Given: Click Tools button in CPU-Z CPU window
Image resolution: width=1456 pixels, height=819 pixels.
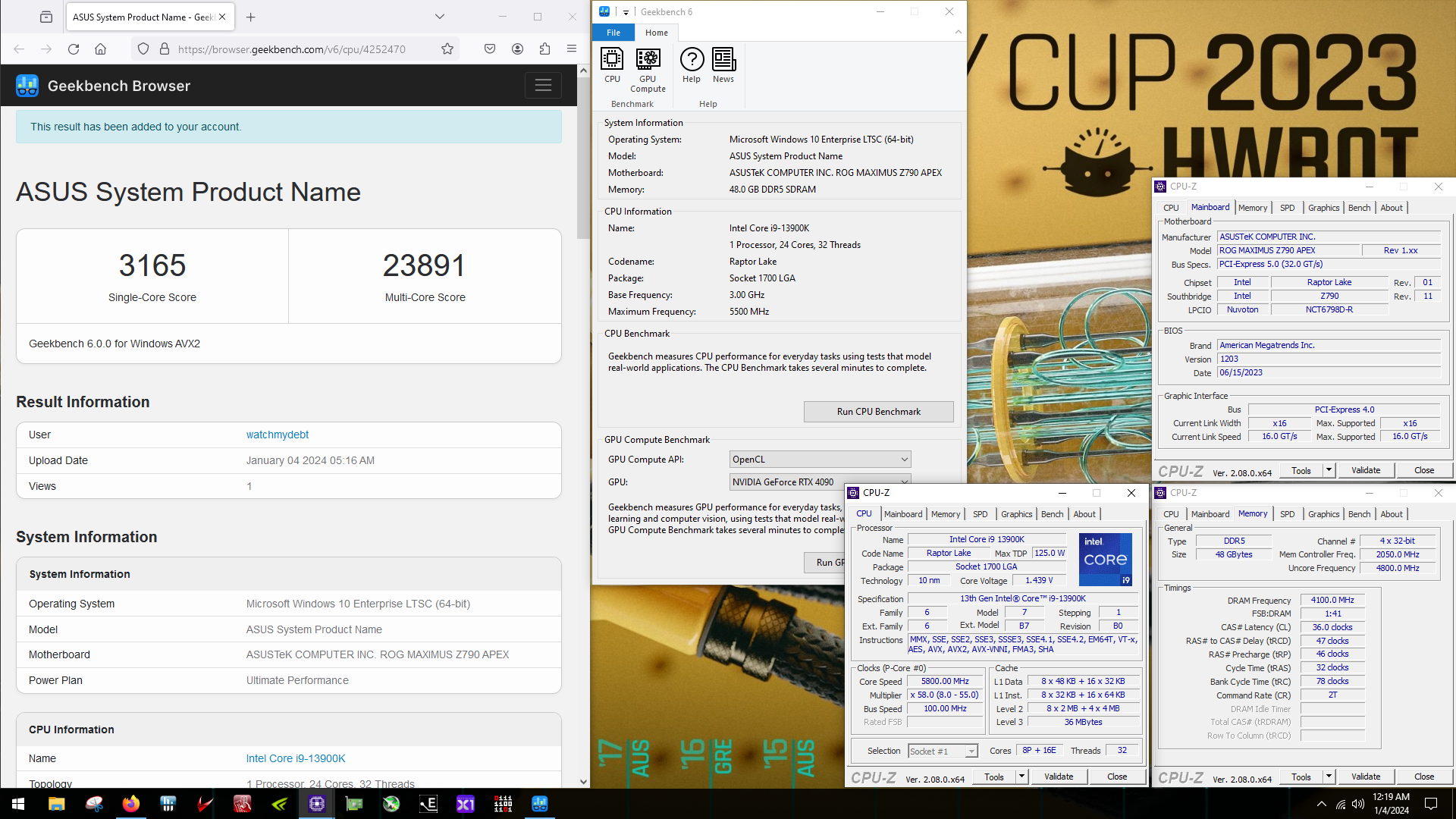Looking at the screenshot, I should [994, 777].
